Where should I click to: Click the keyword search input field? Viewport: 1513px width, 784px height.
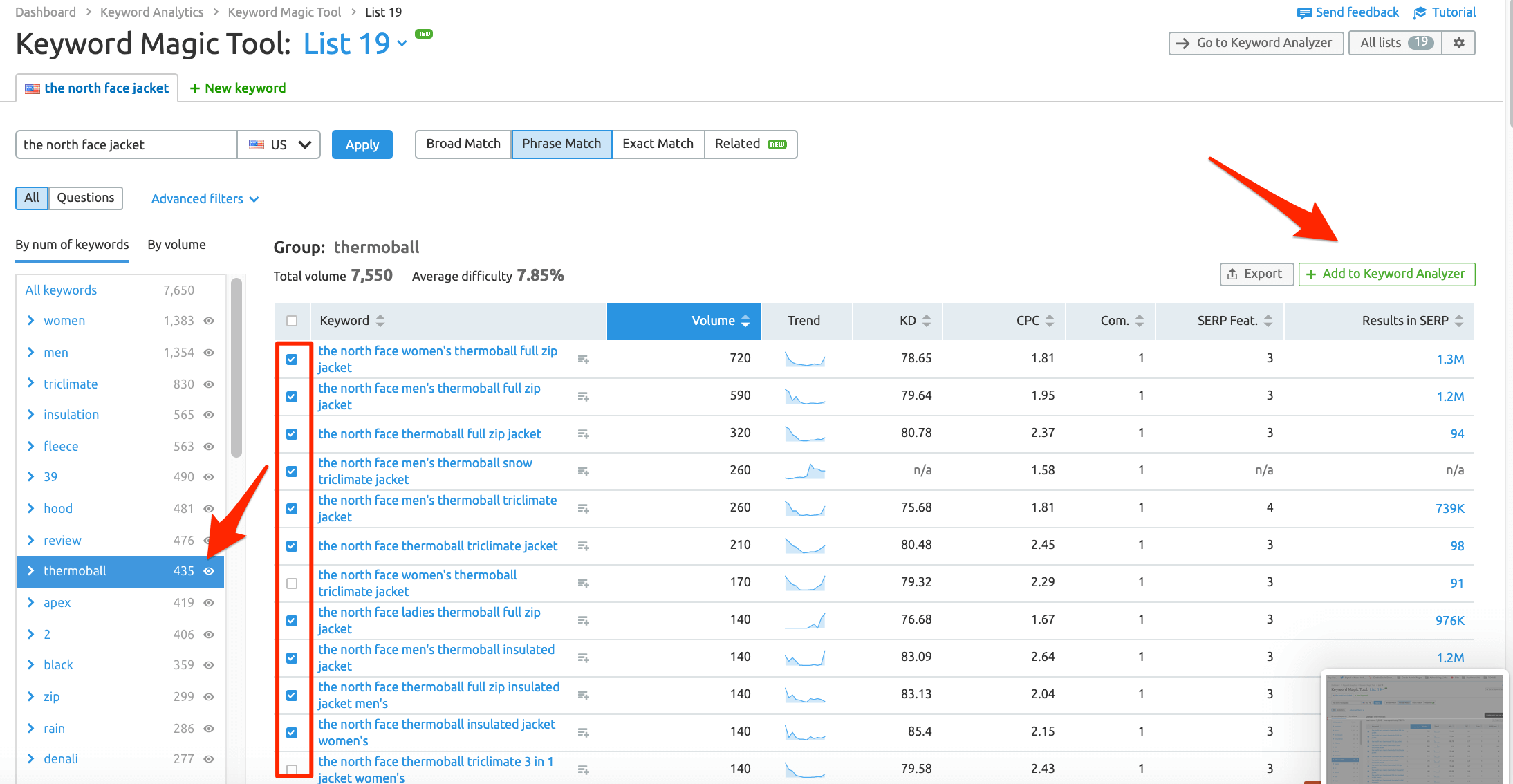click(x=127, y=144)
